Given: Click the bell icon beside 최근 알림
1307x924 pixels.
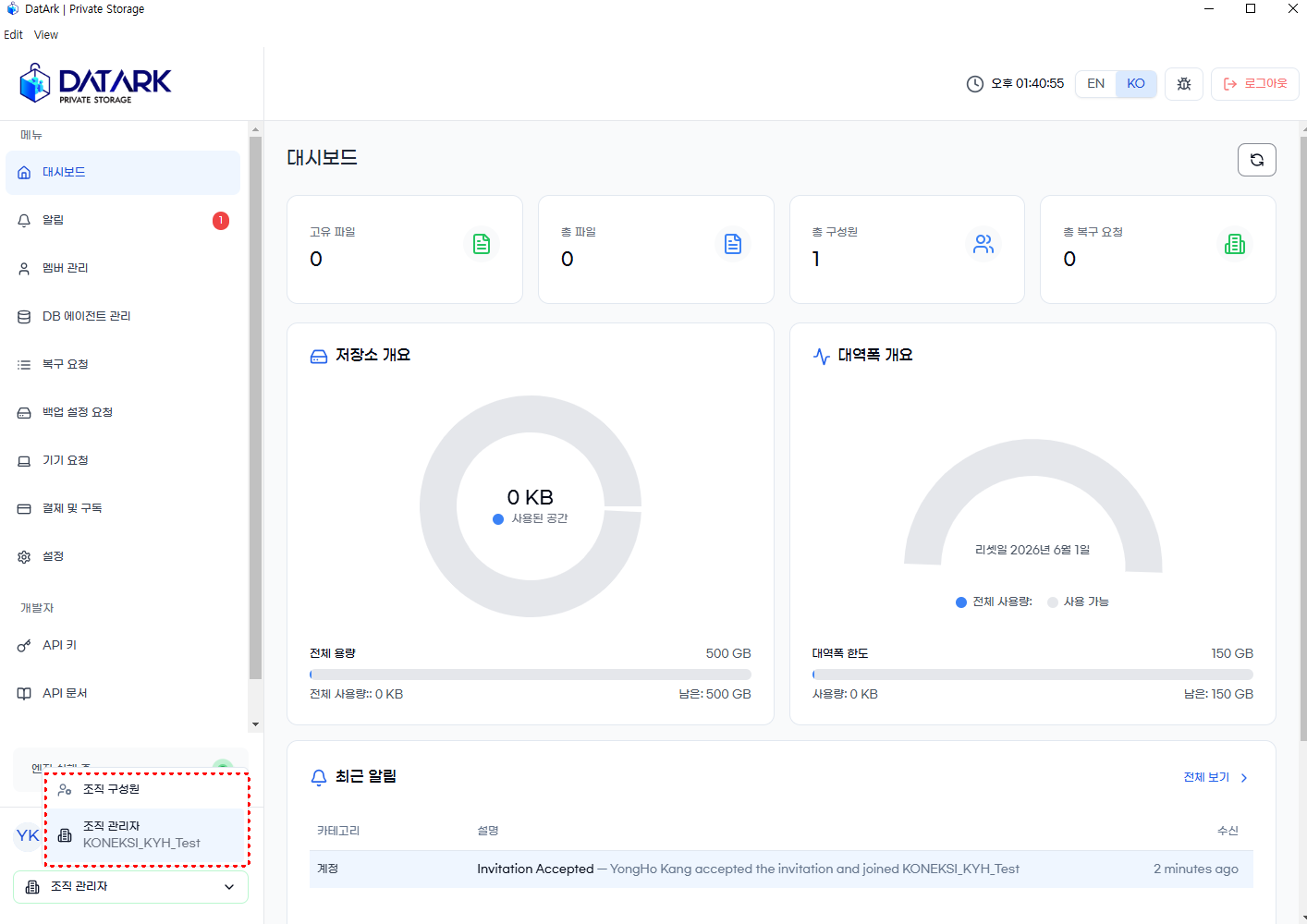Looking at the screenshot, I should (319, 778).
